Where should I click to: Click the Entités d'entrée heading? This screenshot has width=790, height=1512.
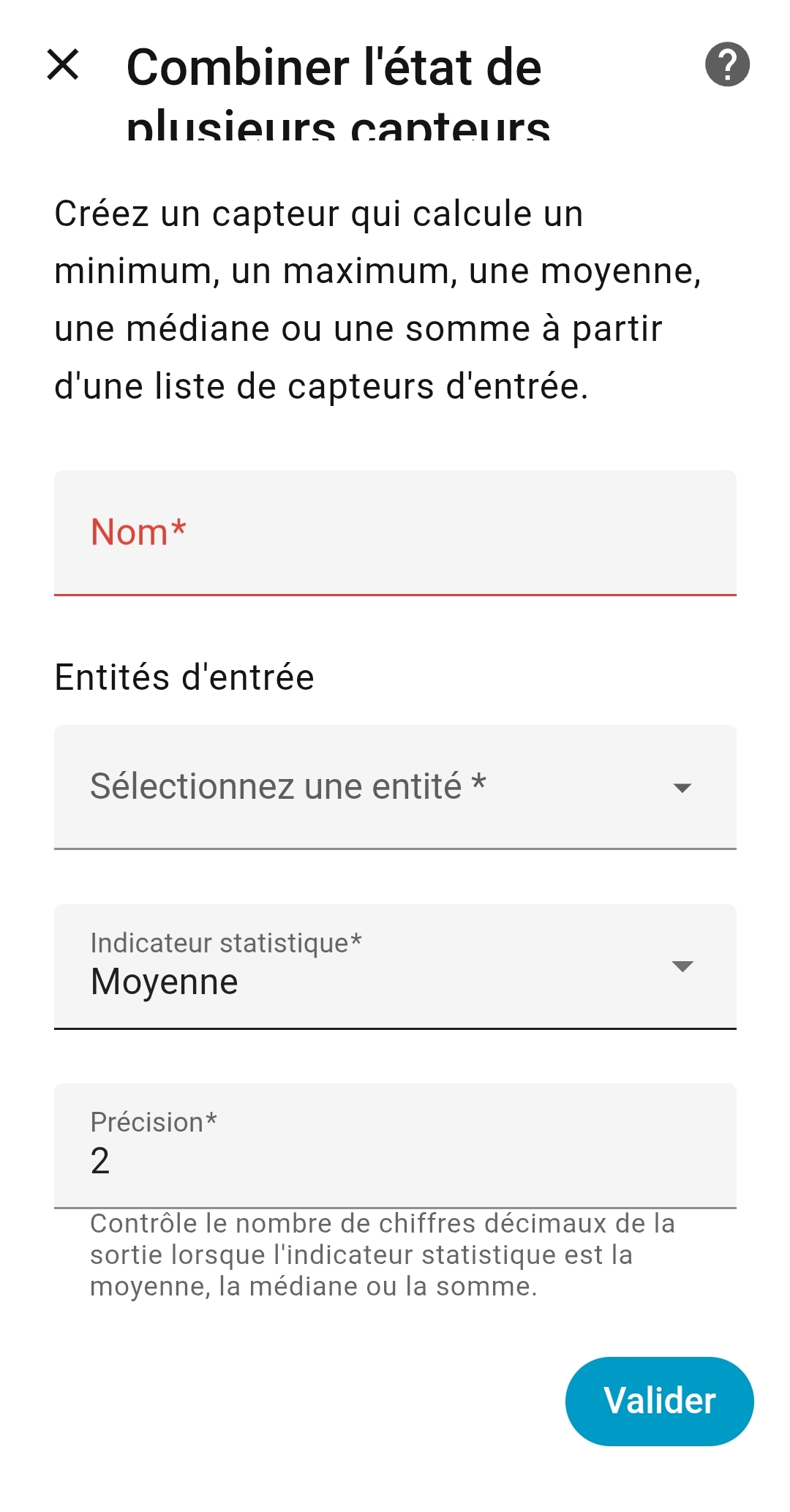pyautogui.click(x=184, y=677)
